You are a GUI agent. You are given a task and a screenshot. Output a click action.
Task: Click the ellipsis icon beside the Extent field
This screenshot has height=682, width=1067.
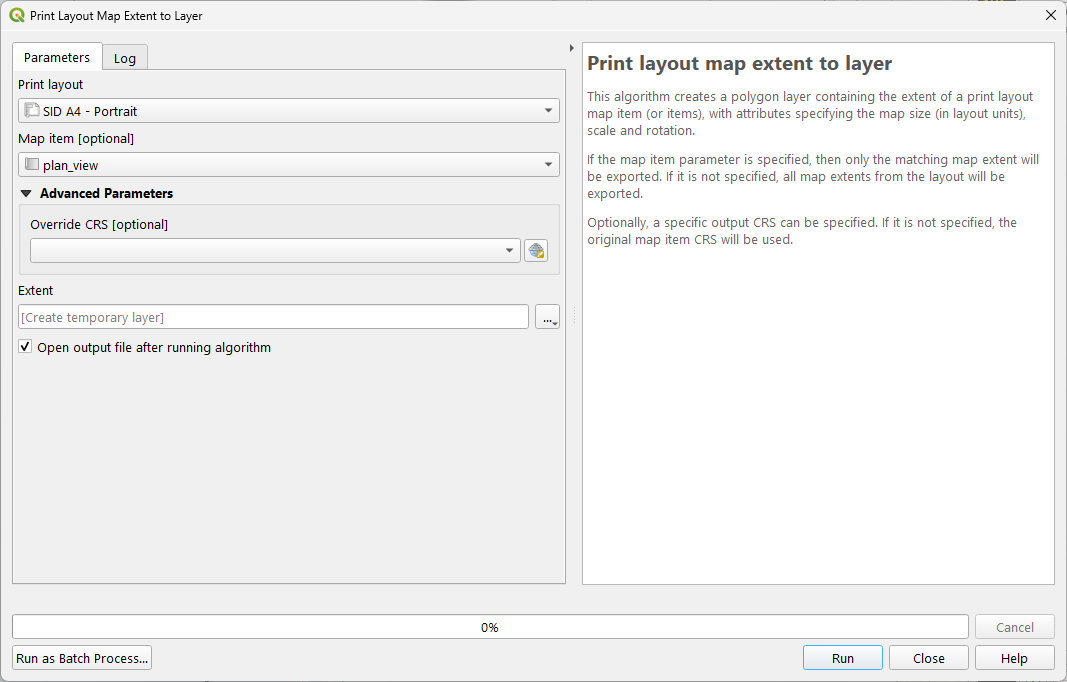(548, 316)
